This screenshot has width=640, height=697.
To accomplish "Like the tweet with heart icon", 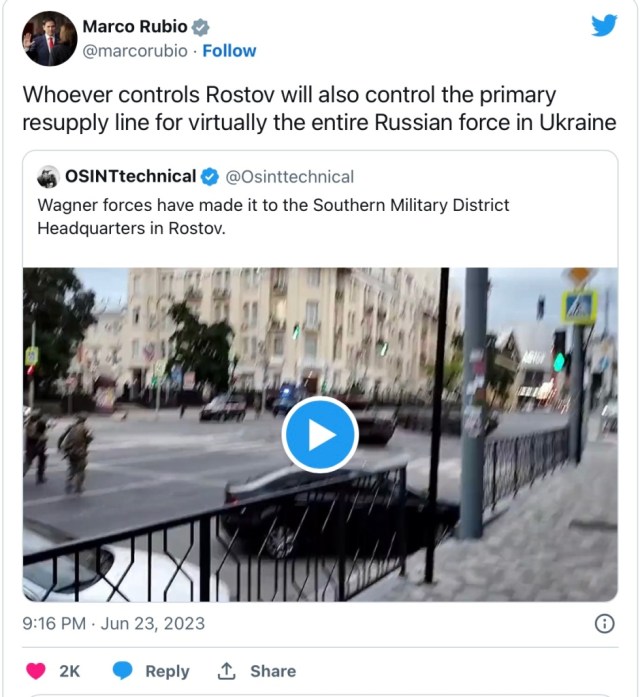I will point(36,671).
